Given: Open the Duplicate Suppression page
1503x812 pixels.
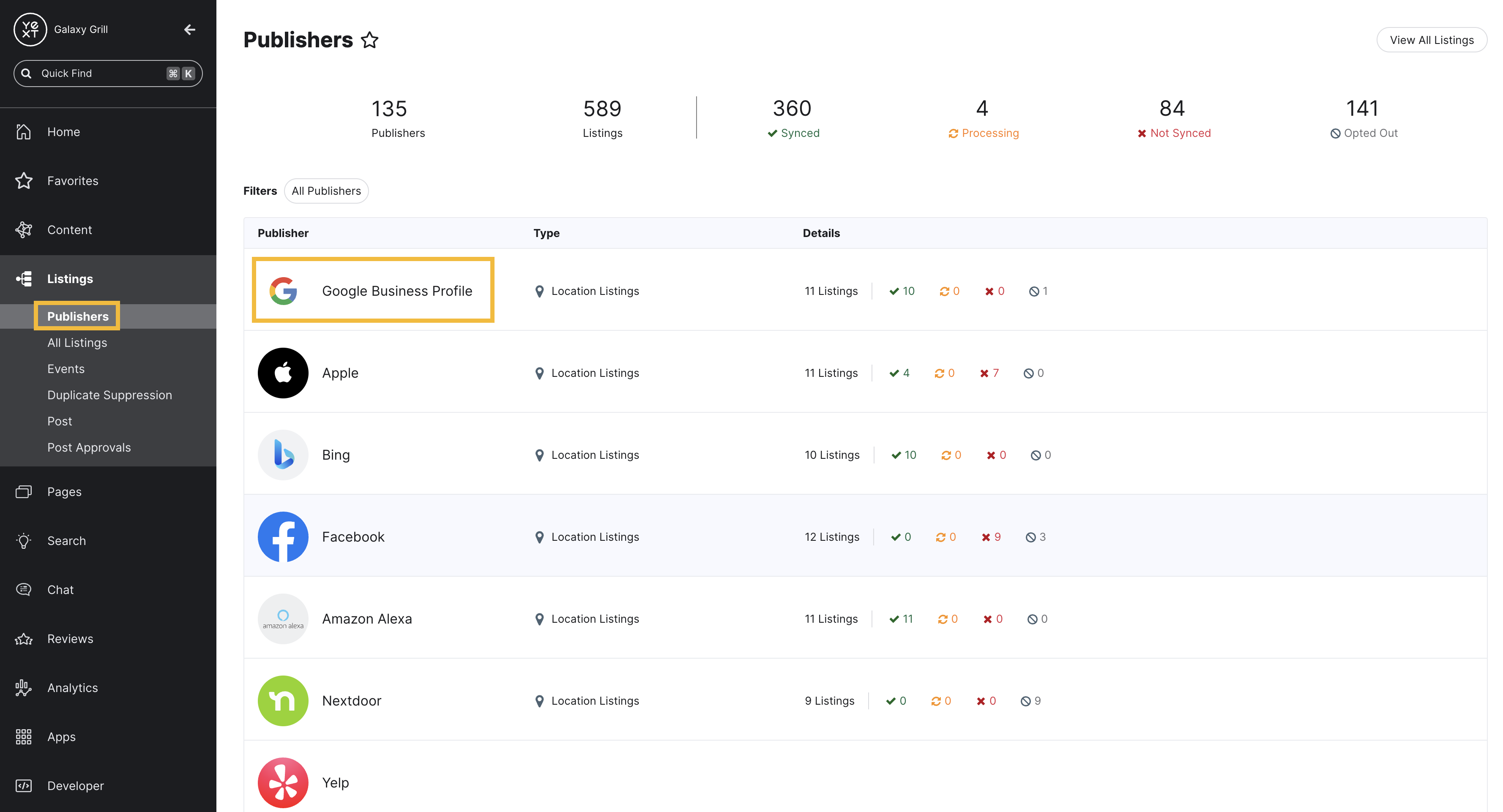Looking at the screenshot, I should [110, 395].
